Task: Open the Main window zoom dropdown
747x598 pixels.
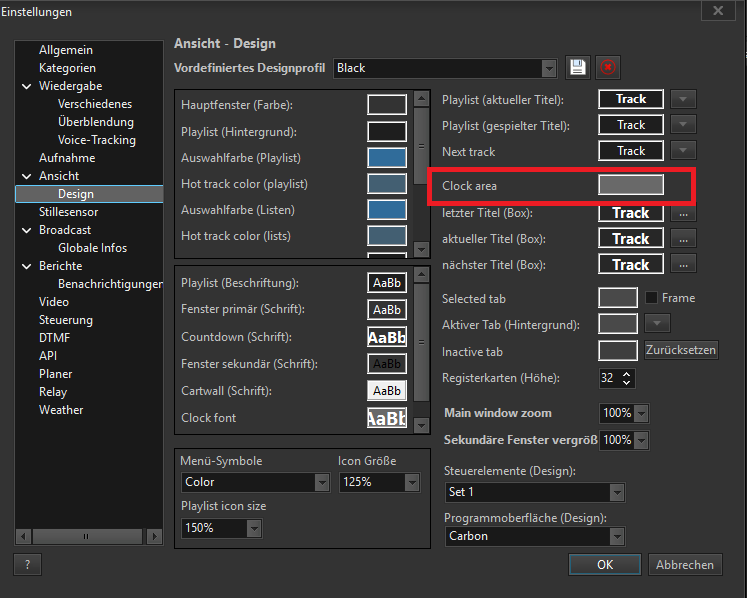Action: [x=641, y=413]
